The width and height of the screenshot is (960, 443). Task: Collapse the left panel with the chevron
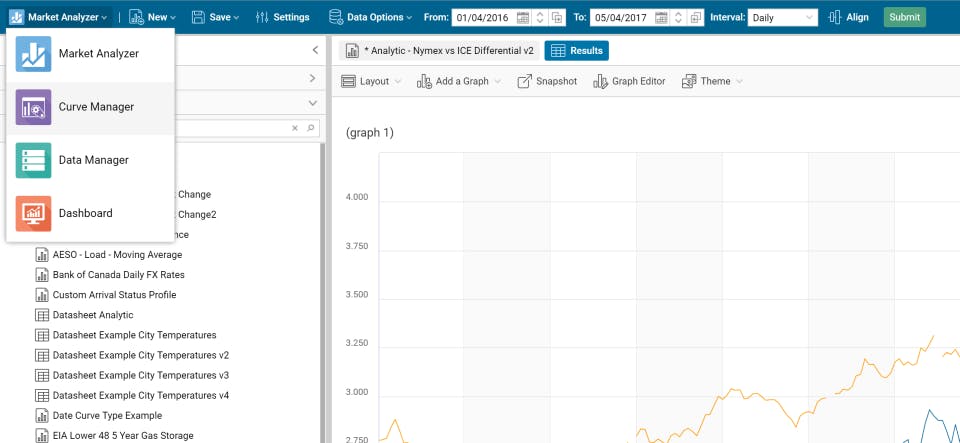point(315,50)
